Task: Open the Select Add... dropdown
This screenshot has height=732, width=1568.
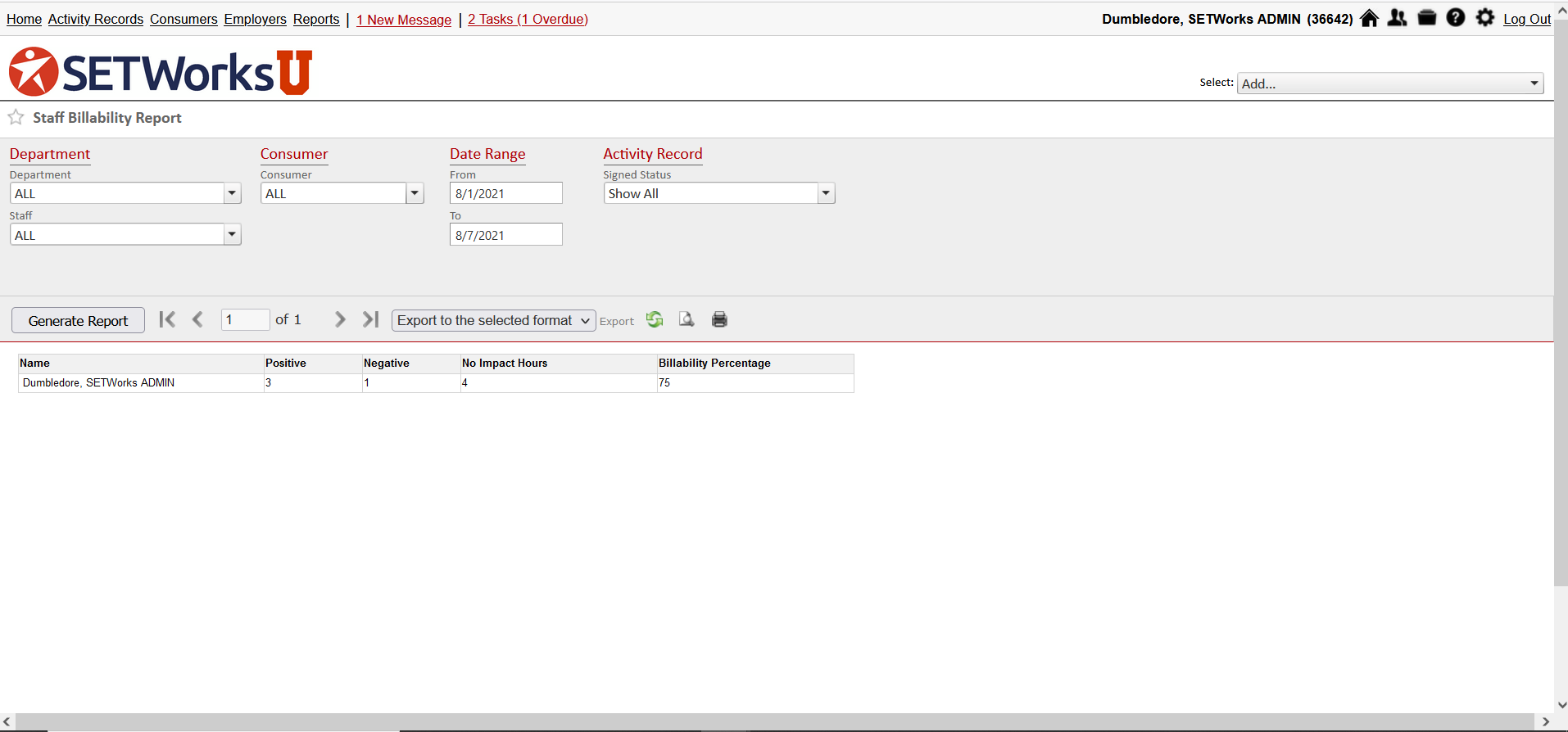Action: point(1390,83)
